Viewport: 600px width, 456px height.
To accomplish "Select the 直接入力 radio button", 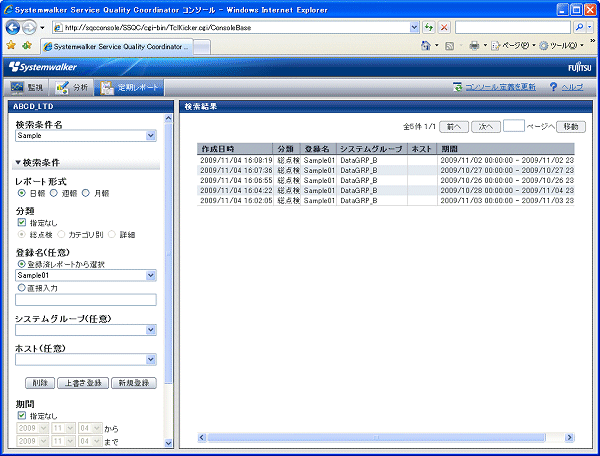I will [20, 287].
